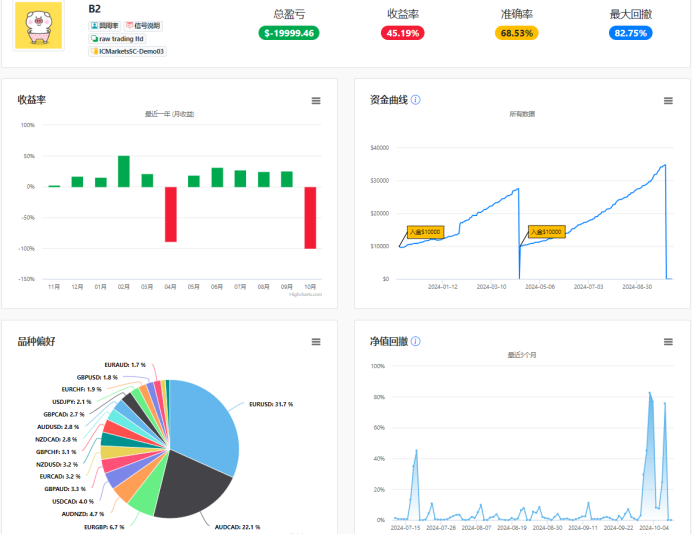Click the green total profit badge $-19999.46
Screen dimensions: 692x535
(x=289, y=33)
